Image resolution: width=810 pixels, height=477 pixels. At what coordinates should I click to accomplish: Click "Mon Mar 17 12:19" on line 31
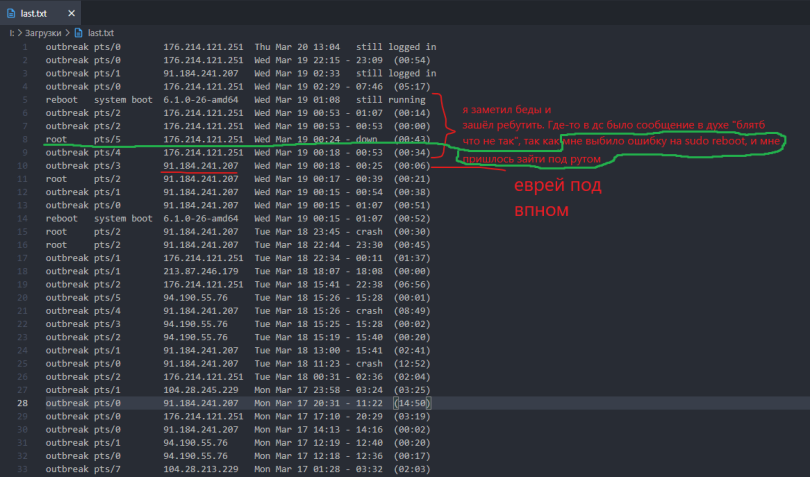297,443
